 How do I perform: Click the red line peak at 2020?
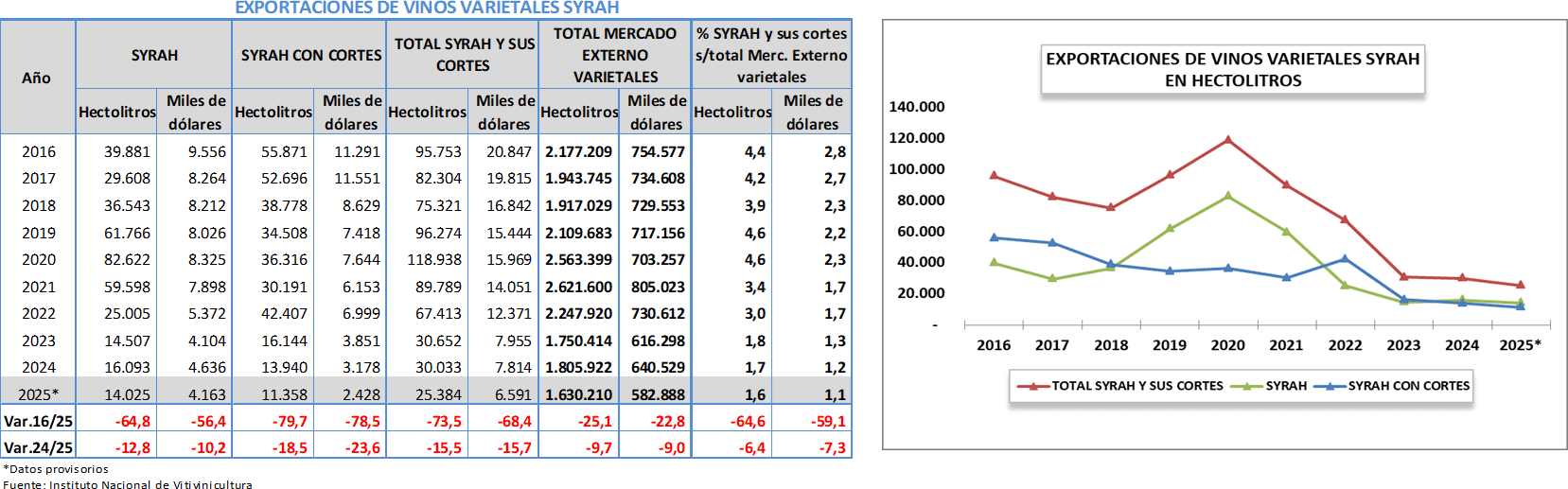coord(1228,140)
